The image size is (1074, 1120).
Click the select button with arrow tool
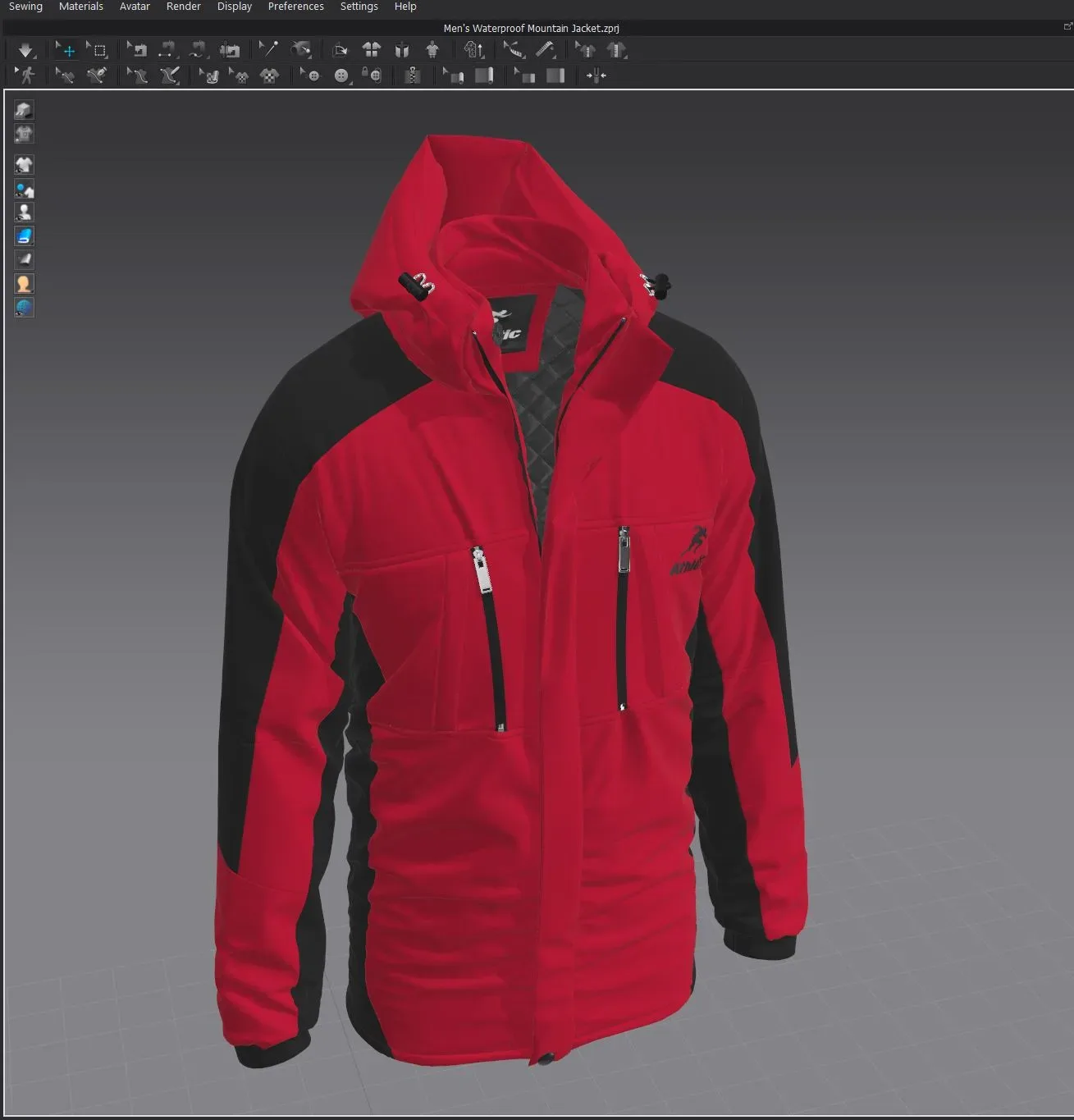(310, 75)
